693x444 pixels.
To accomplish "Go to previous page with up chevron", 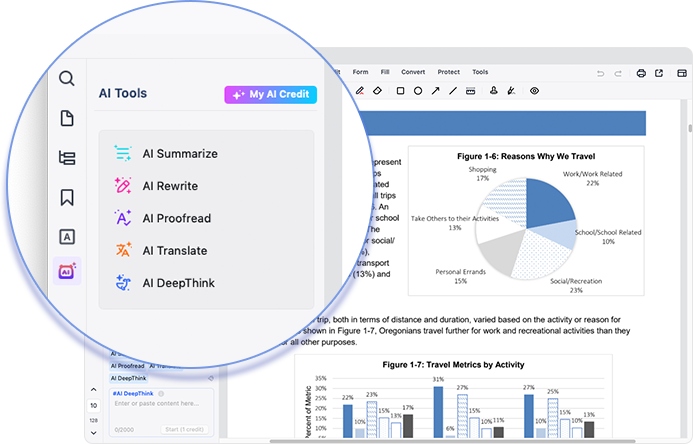I will point(94,389).
